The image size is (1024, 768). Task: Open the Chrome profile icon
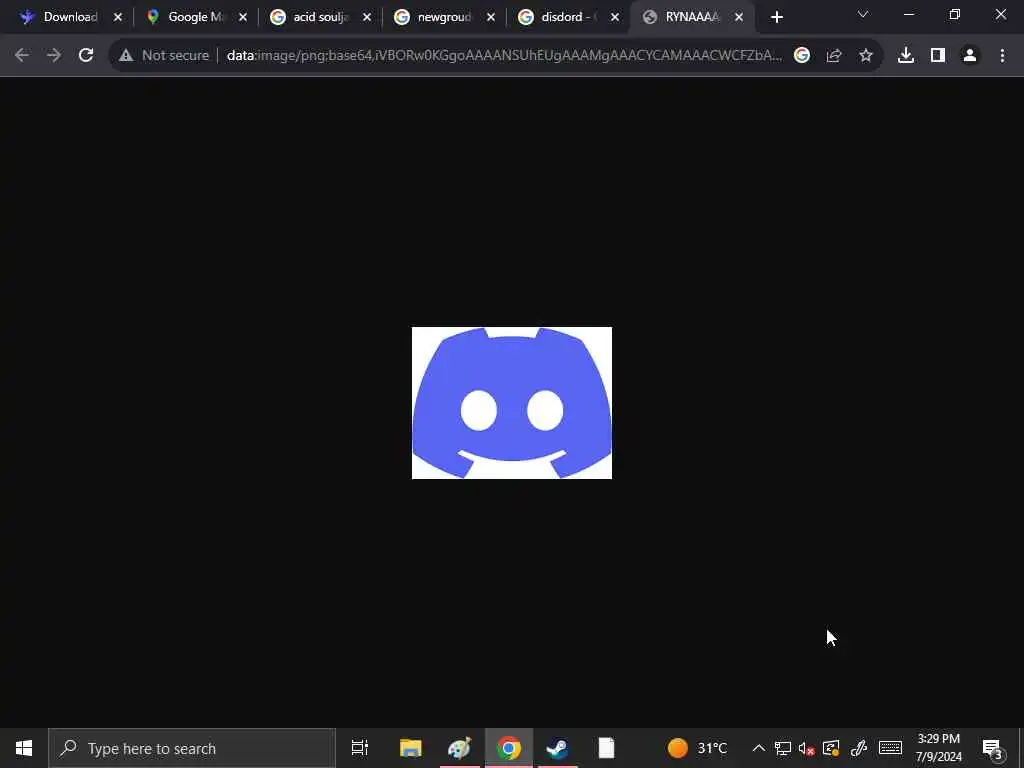click(x=970, y=56)
